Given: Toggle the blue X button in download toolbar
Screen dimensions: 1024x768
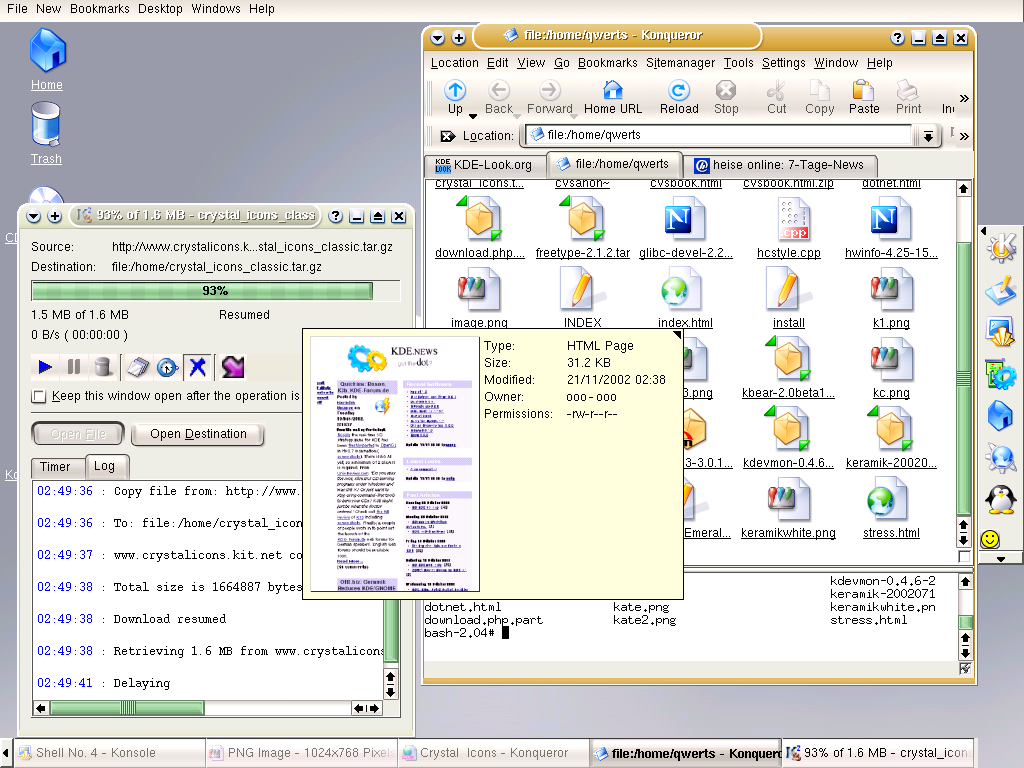Looking at the screenshot, I should coord(198,367).
